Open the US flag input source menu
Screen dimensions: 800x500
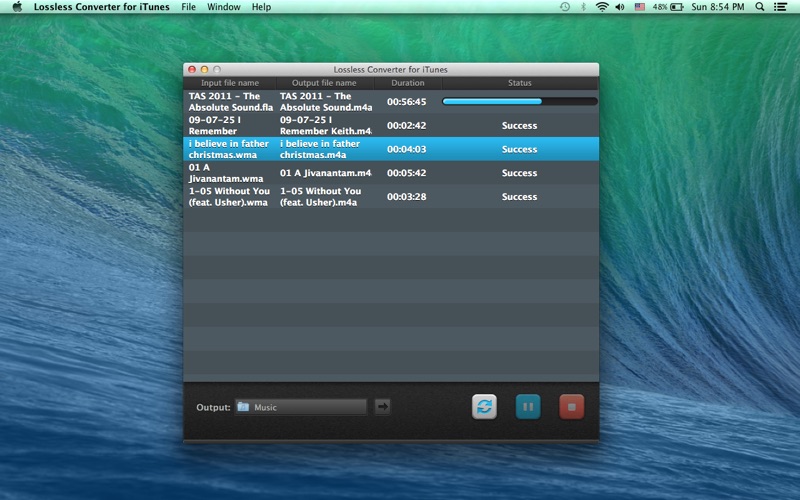640,7
